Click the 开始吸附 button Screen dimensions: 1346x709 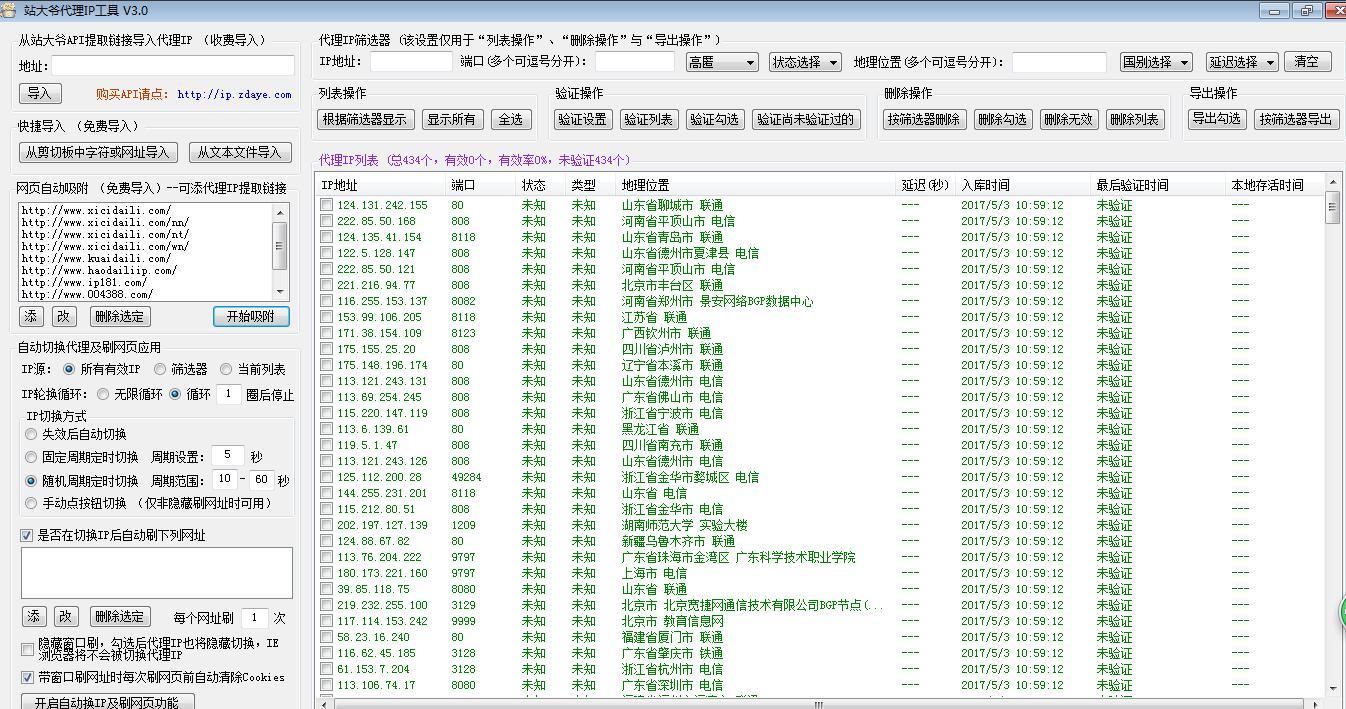251,316
